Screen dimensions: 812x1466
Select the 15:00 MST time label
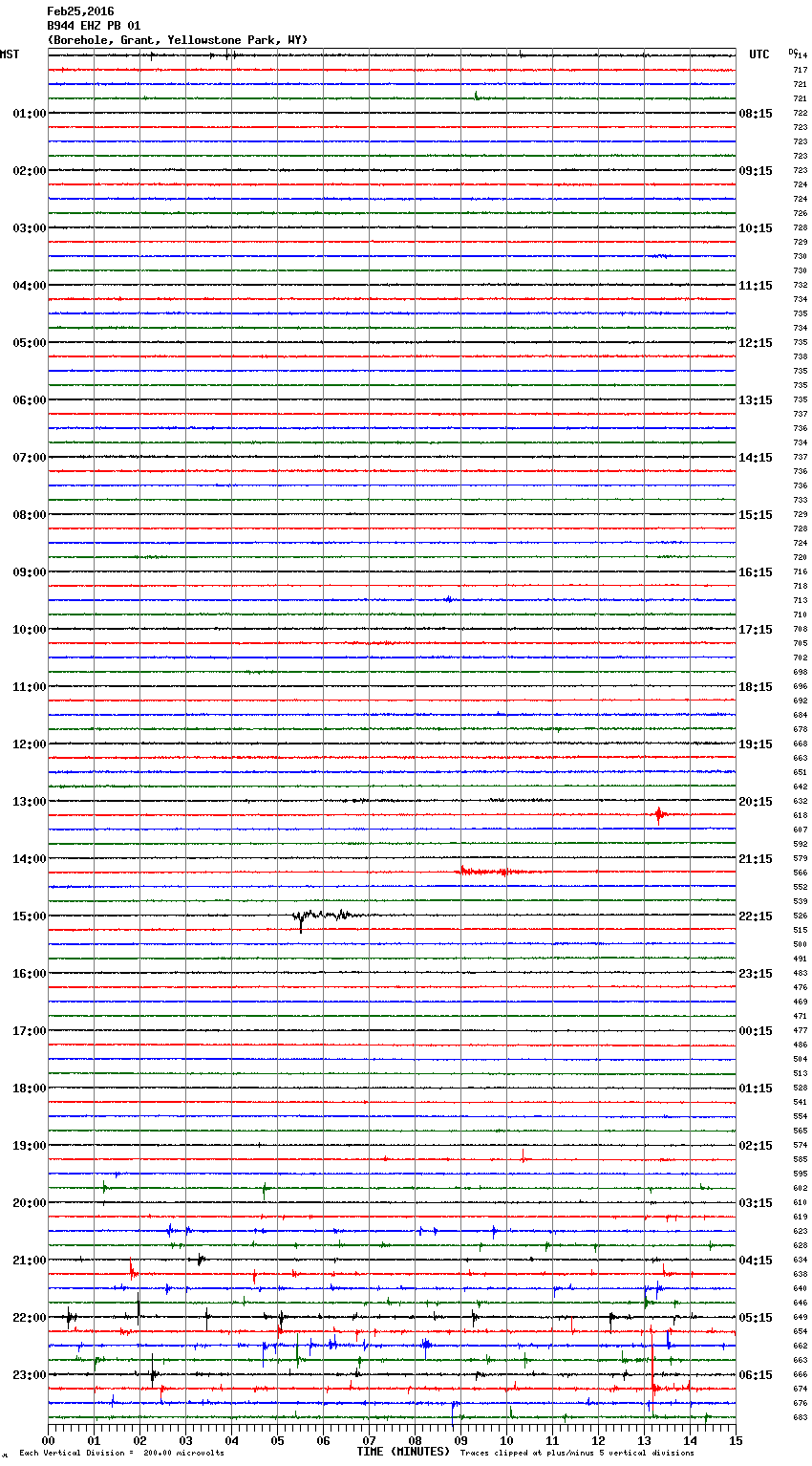coord(30,916)
